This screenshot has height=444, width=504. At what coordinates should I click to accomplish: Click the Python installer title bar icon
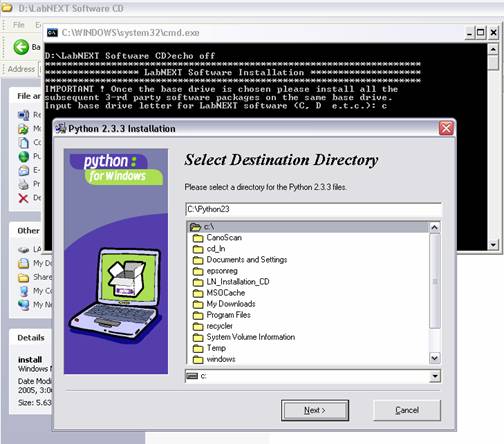coord(61,128)
